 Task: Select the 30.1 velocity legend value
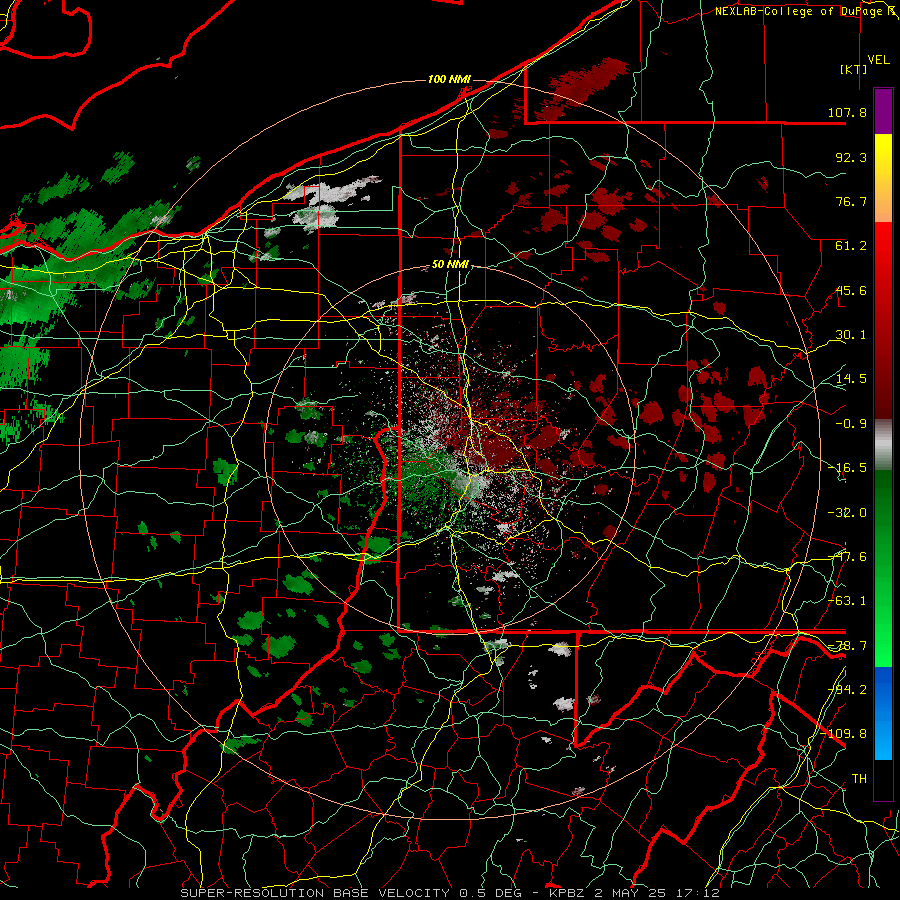click(851, 335)
